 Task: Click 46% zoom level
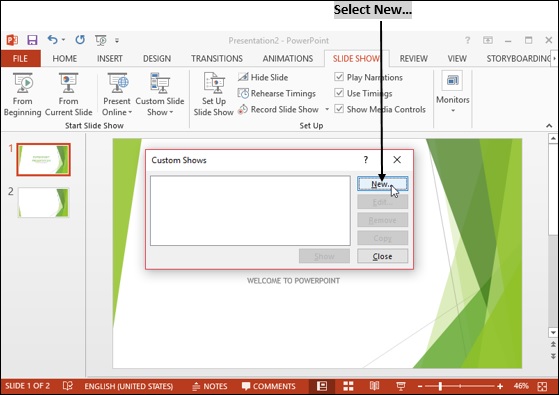point(521,386)
